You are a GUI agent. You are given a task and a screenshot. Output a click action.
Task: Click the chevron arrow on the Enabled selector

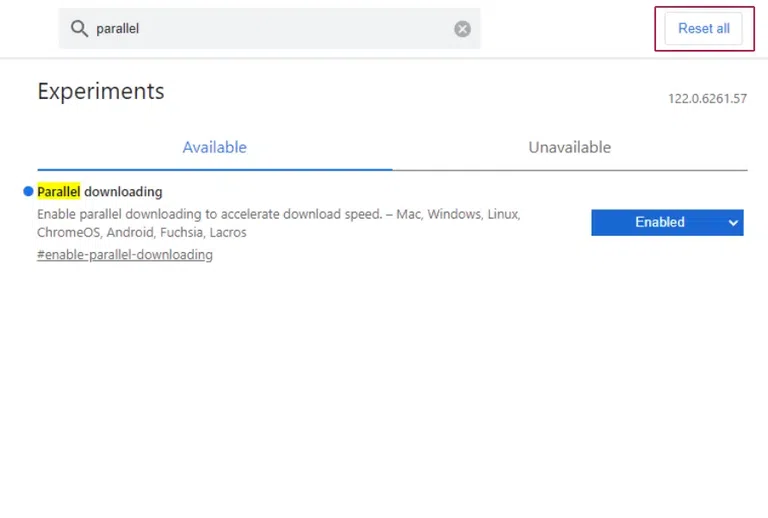[x=734, y=222]
